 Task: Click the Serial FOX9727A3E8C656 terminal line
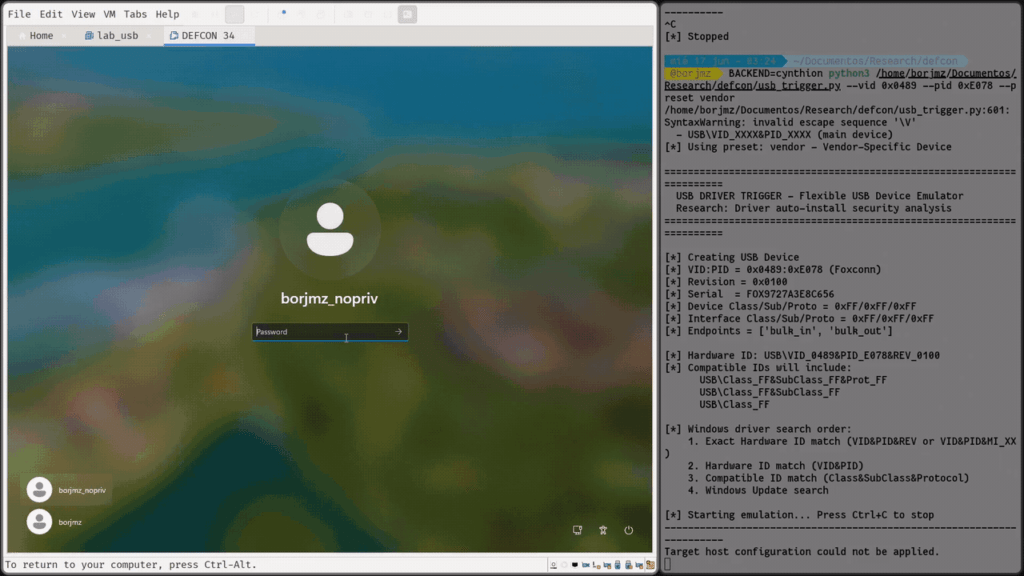click(750, 295)
